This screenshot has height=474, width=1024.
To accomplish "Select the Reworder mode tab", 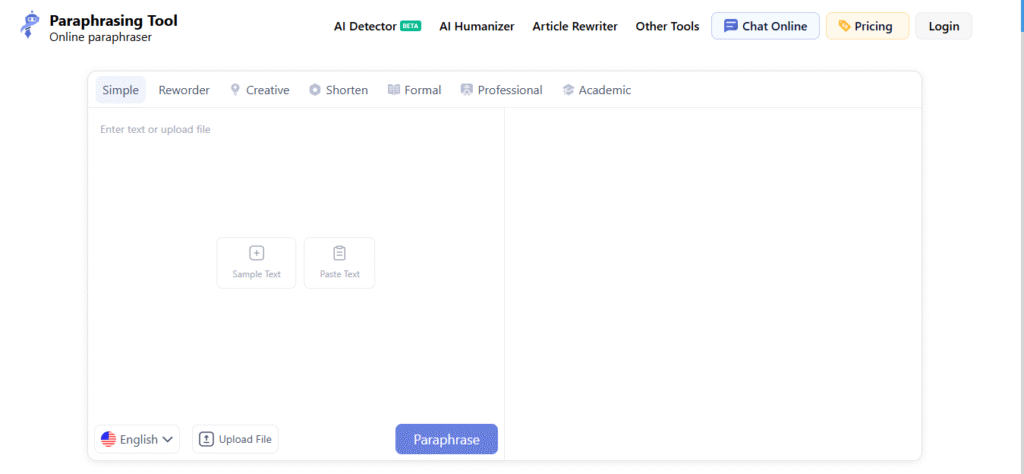I will pyautogui.click(x=184, y=90).
